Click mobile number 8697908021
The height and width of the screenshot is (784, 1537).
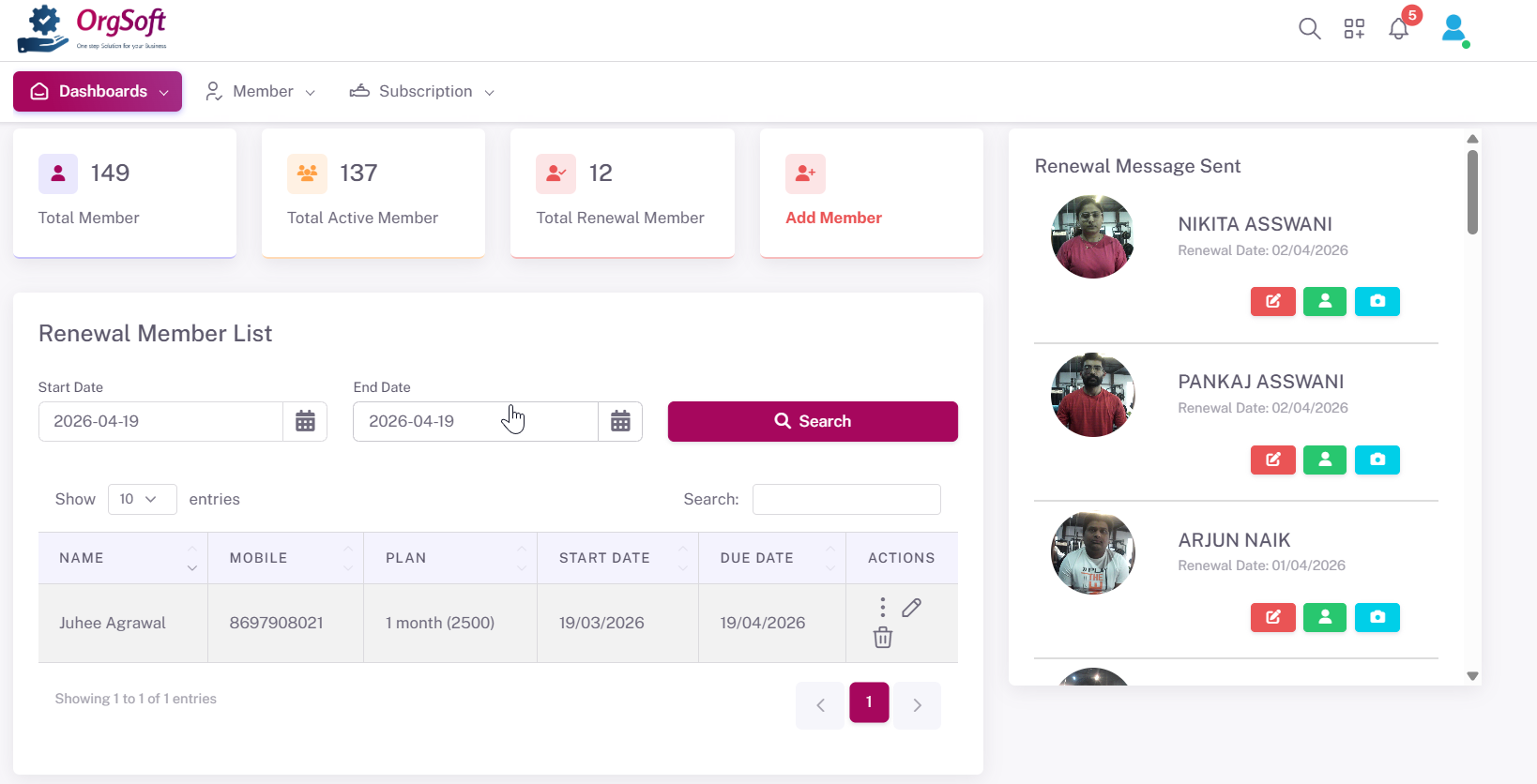click(276, 623)
